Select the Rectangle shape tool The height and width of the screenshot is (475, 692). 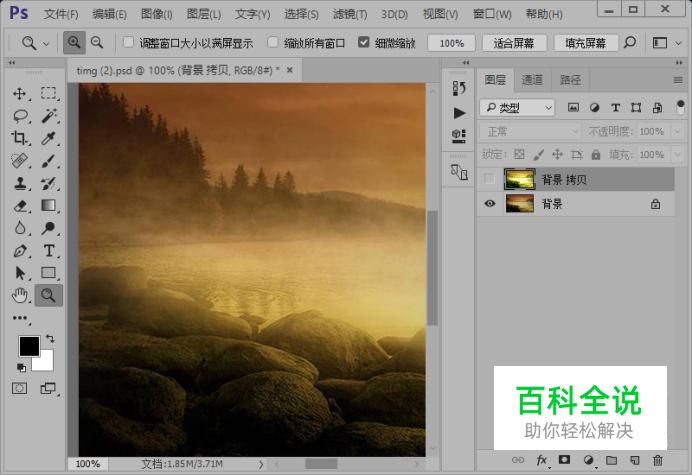coord(49,273)
